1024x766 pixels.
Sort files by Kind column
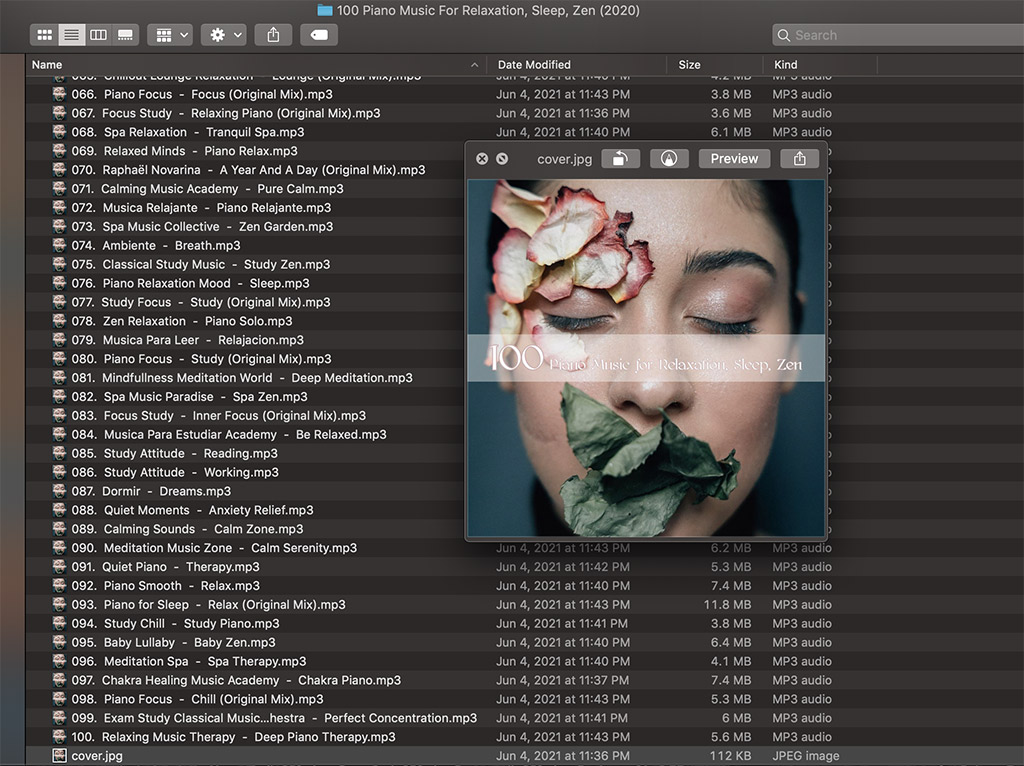(786, 65)
